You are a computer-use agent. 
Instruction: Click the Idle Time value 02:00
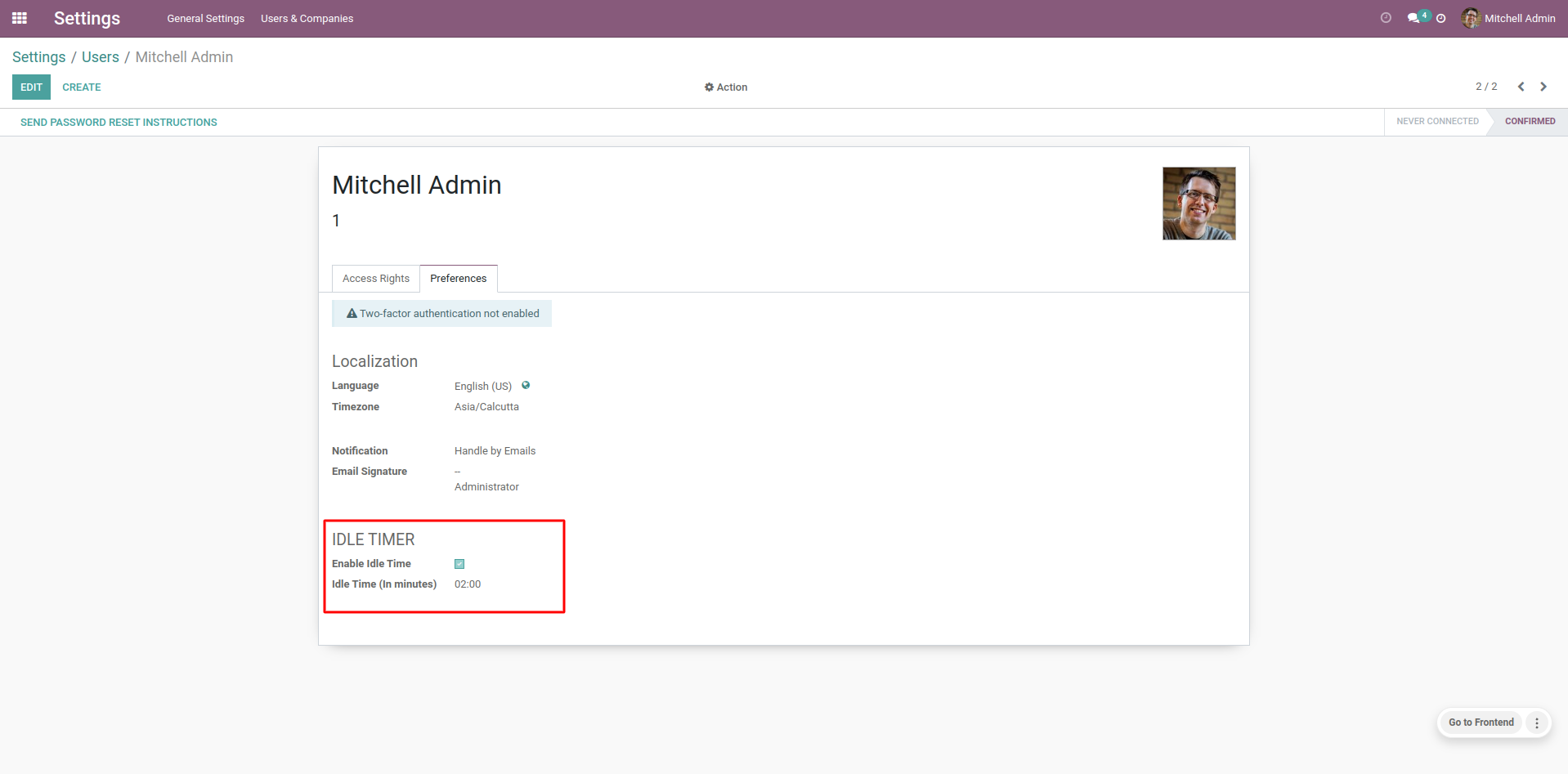pyautogui.click(x=468, y=584)
